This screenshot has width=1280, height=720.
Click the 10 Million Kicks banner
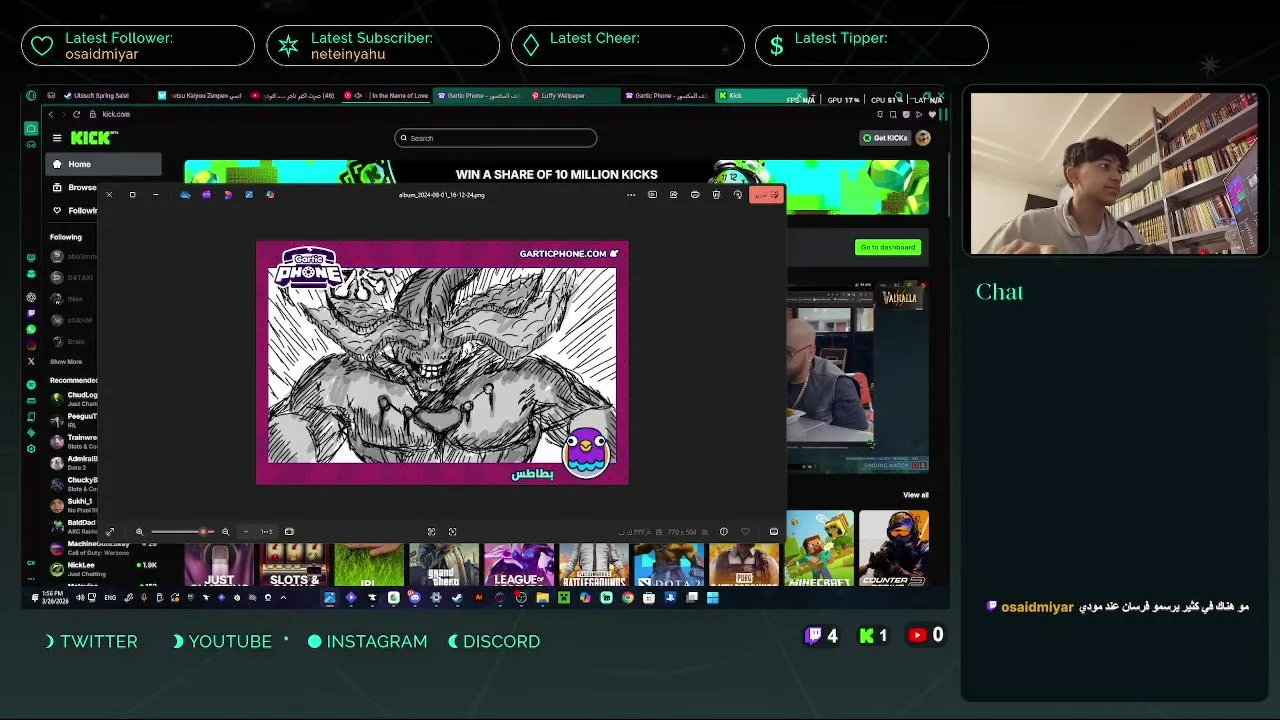pyautogui.click(x=556, y=174)
